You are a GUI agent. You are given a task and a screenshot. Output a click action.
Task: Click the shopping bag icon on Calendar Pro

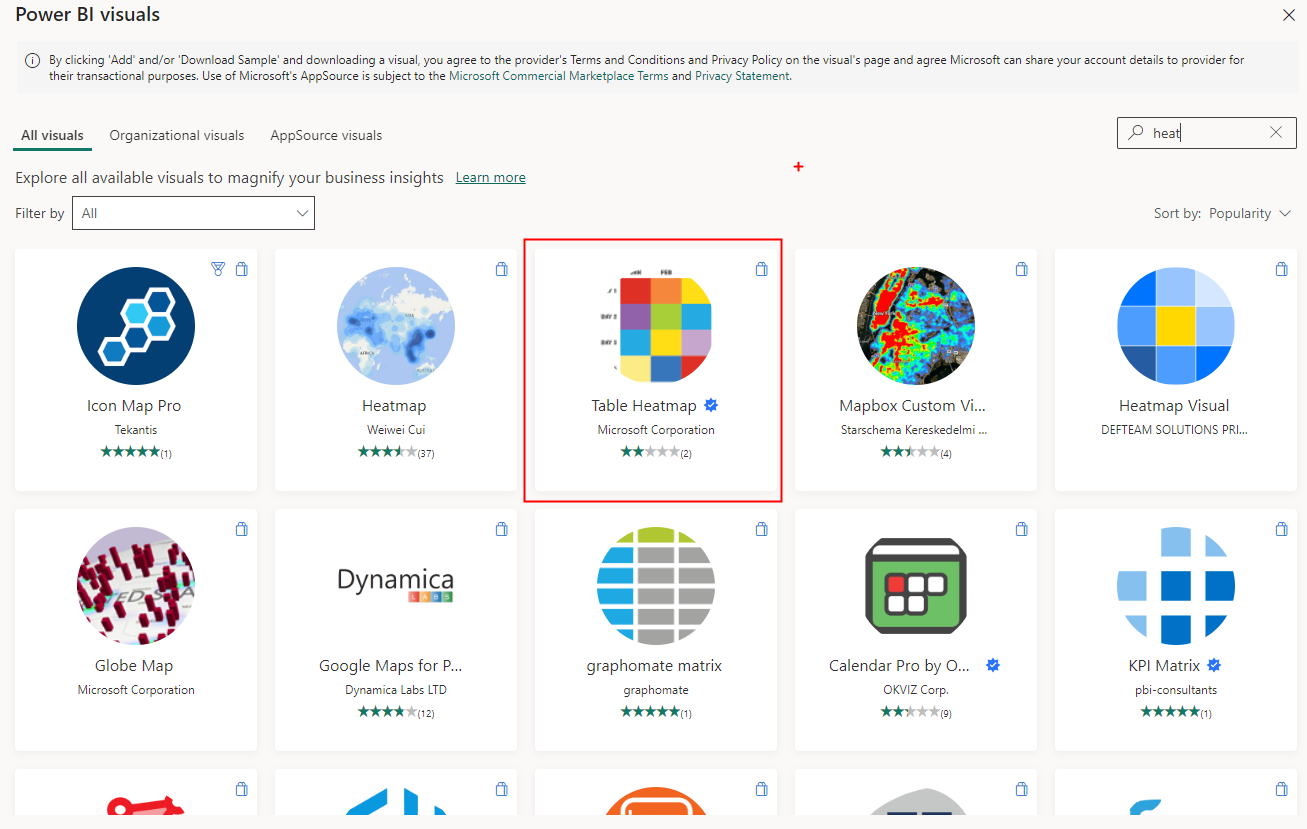1021,528
